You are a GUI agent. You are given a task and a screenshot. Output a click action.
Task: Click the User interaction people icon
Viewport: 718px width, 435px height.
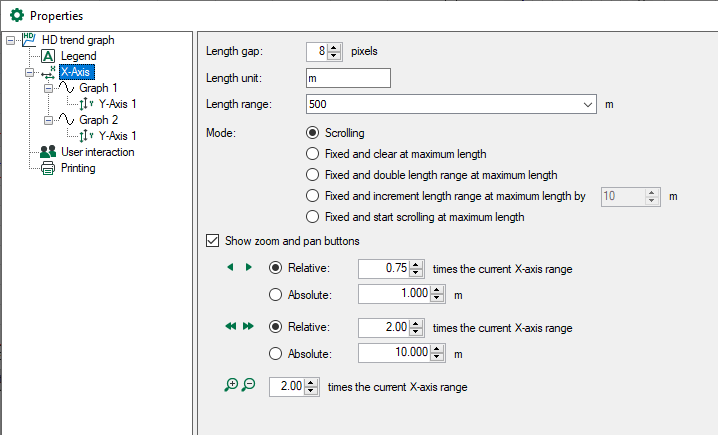click(x=48, y=152)
